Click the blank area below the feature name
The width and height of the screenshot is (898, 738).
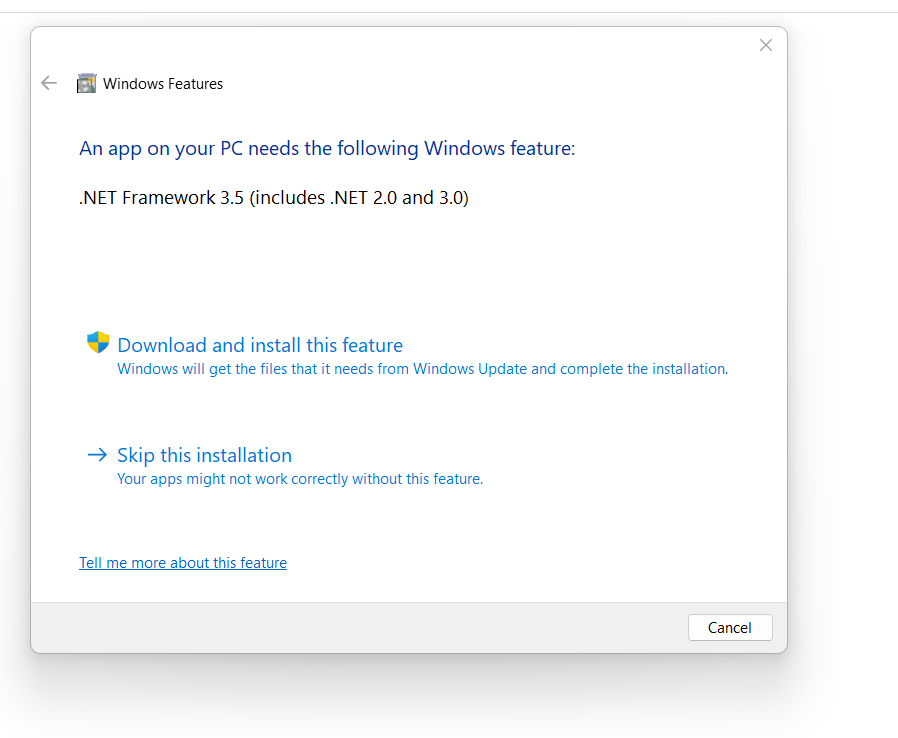[401, 263]
